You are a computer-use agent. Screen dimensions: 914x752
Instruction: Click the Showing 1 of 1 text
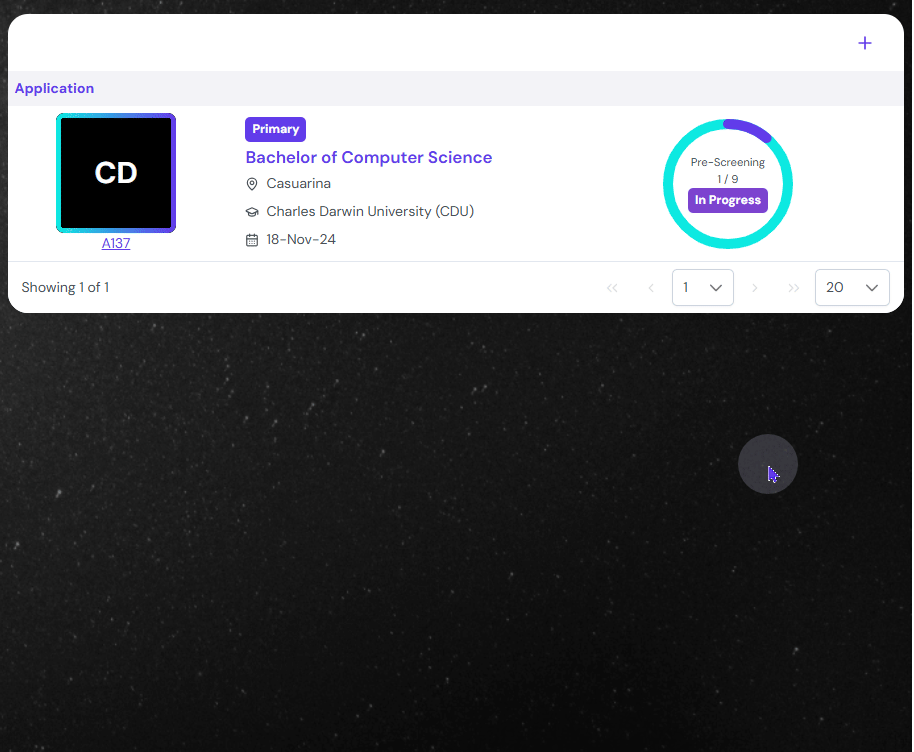tap(65, 288)
